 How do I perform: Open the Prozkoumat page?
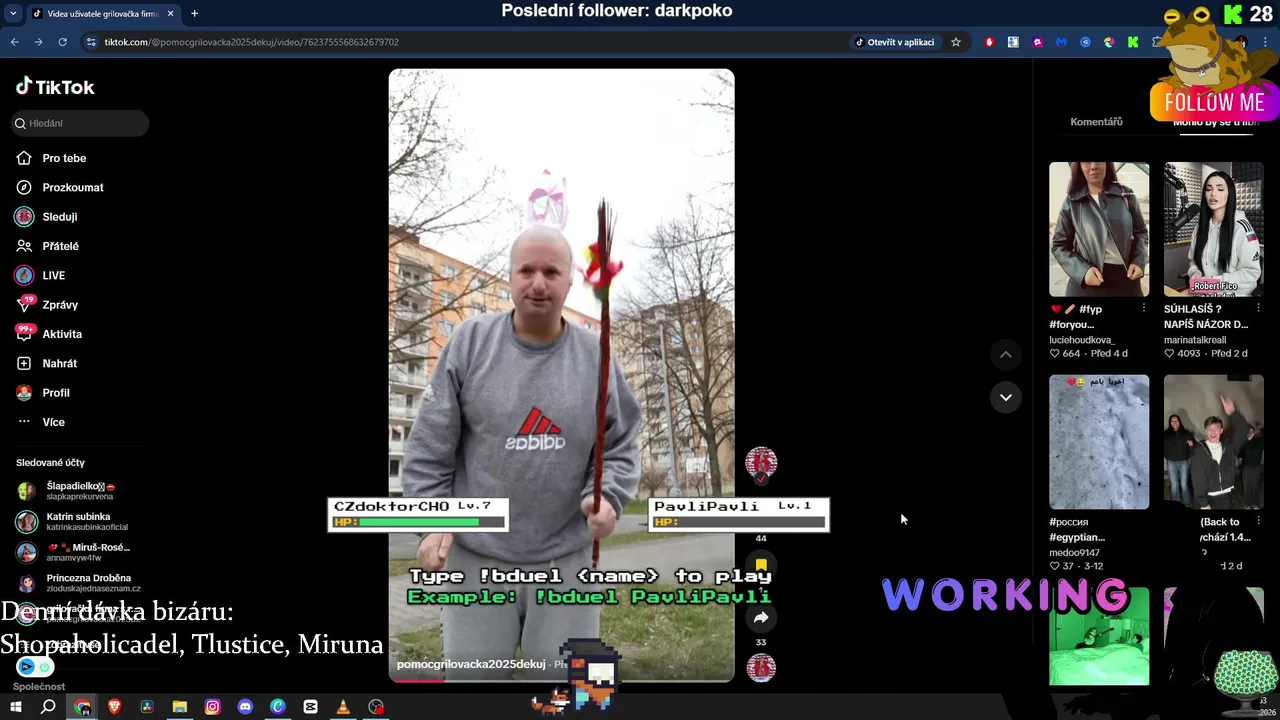(72, 187)
